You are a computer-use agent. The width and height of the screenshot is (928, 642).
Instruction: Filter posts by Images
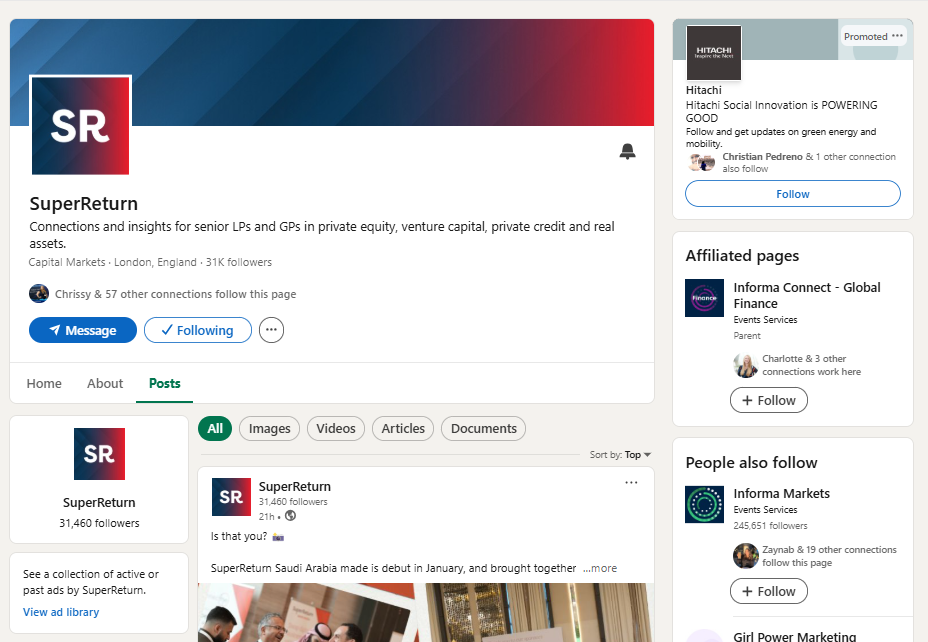pyautogui.click(x=269, y=428)
